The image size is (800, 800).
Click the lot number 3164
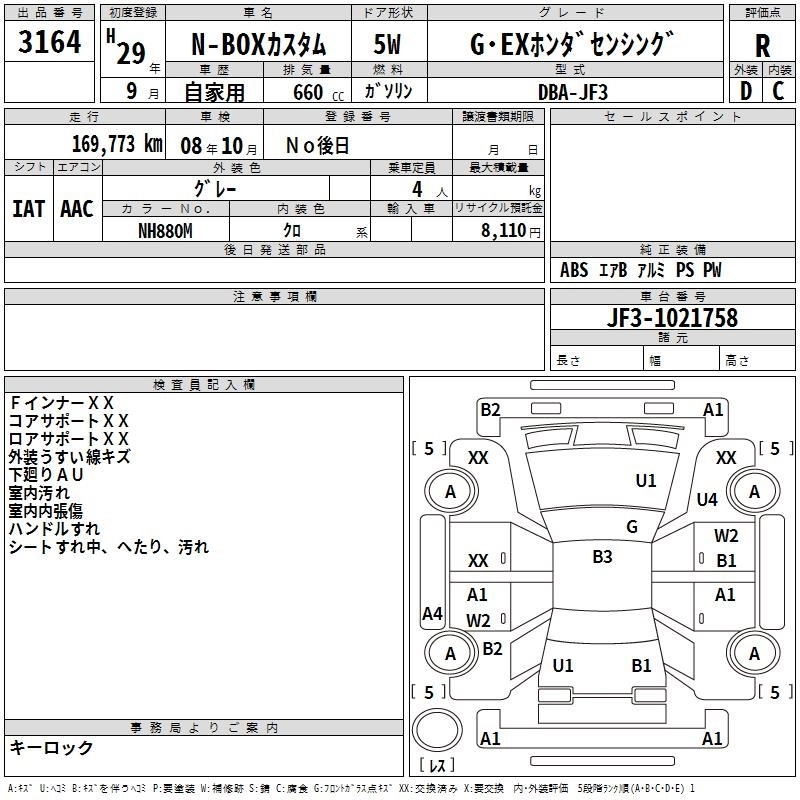pyautogui.click(x=49, y=42)
